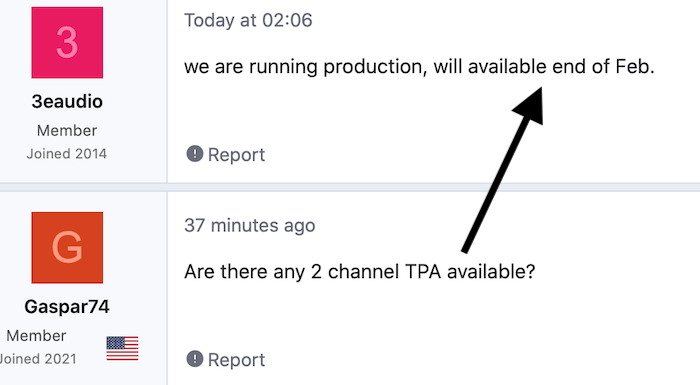Open the orange G avatar of Gaspar74

coord(67,247)
